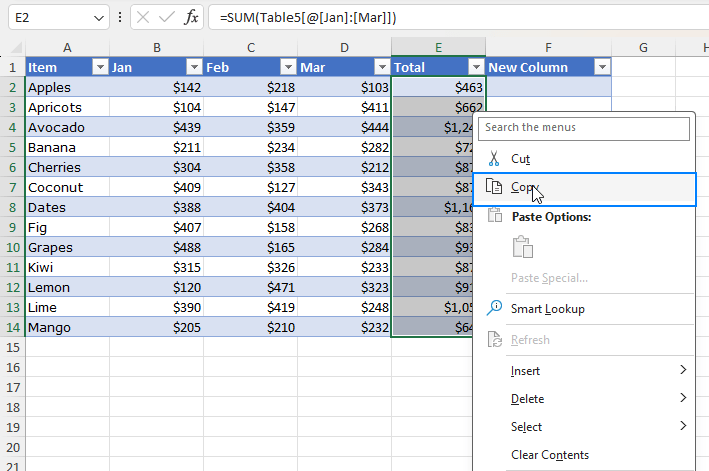Choose Smart Lookup from the context menu
This screenshot has width=709, height=471.
(x=584, y=309)
